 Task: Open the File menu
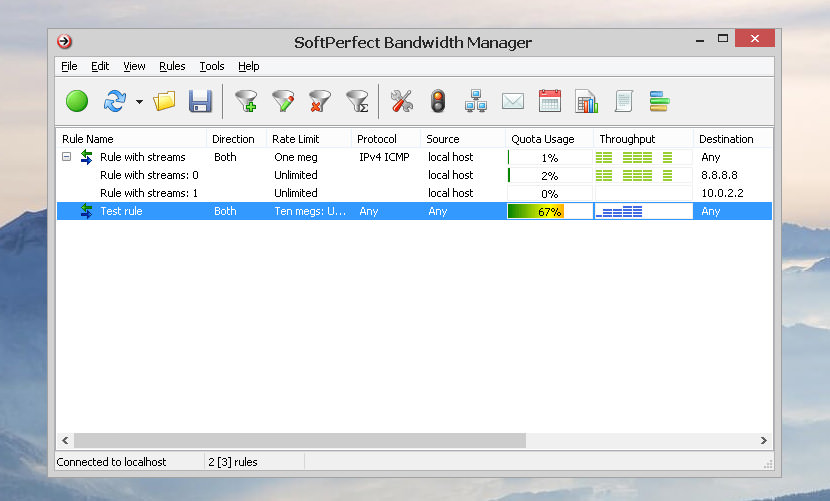click(69, 66)
